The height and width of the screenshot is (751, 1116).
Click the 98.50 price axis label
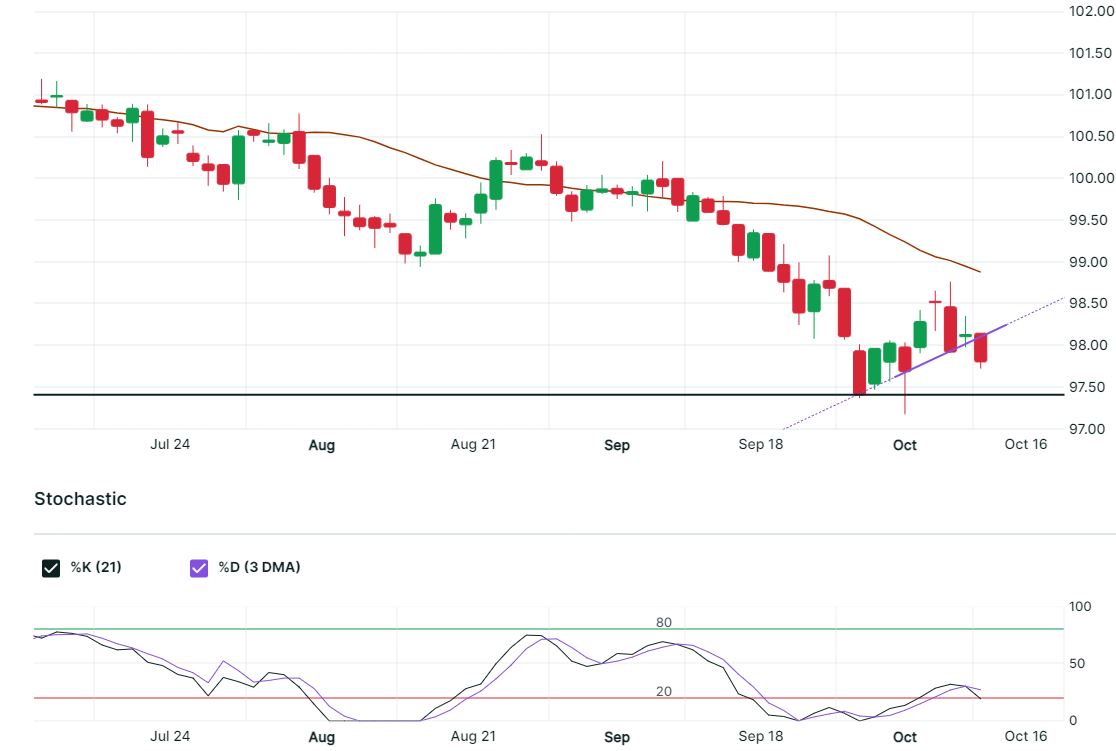1088,303
